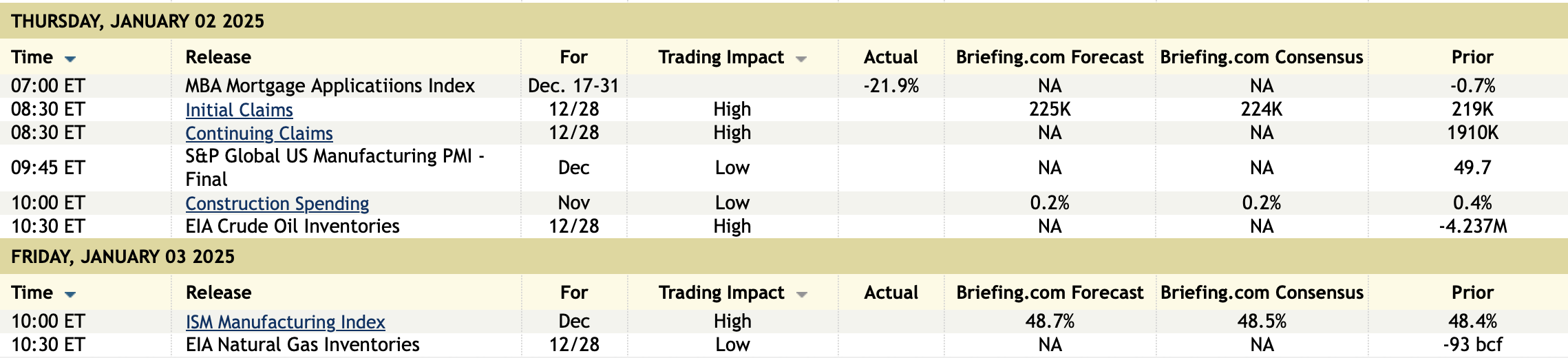The image size is (1568, 358).
Task: Click the 224K consensus for Initial Claims
Action: 1261,109
